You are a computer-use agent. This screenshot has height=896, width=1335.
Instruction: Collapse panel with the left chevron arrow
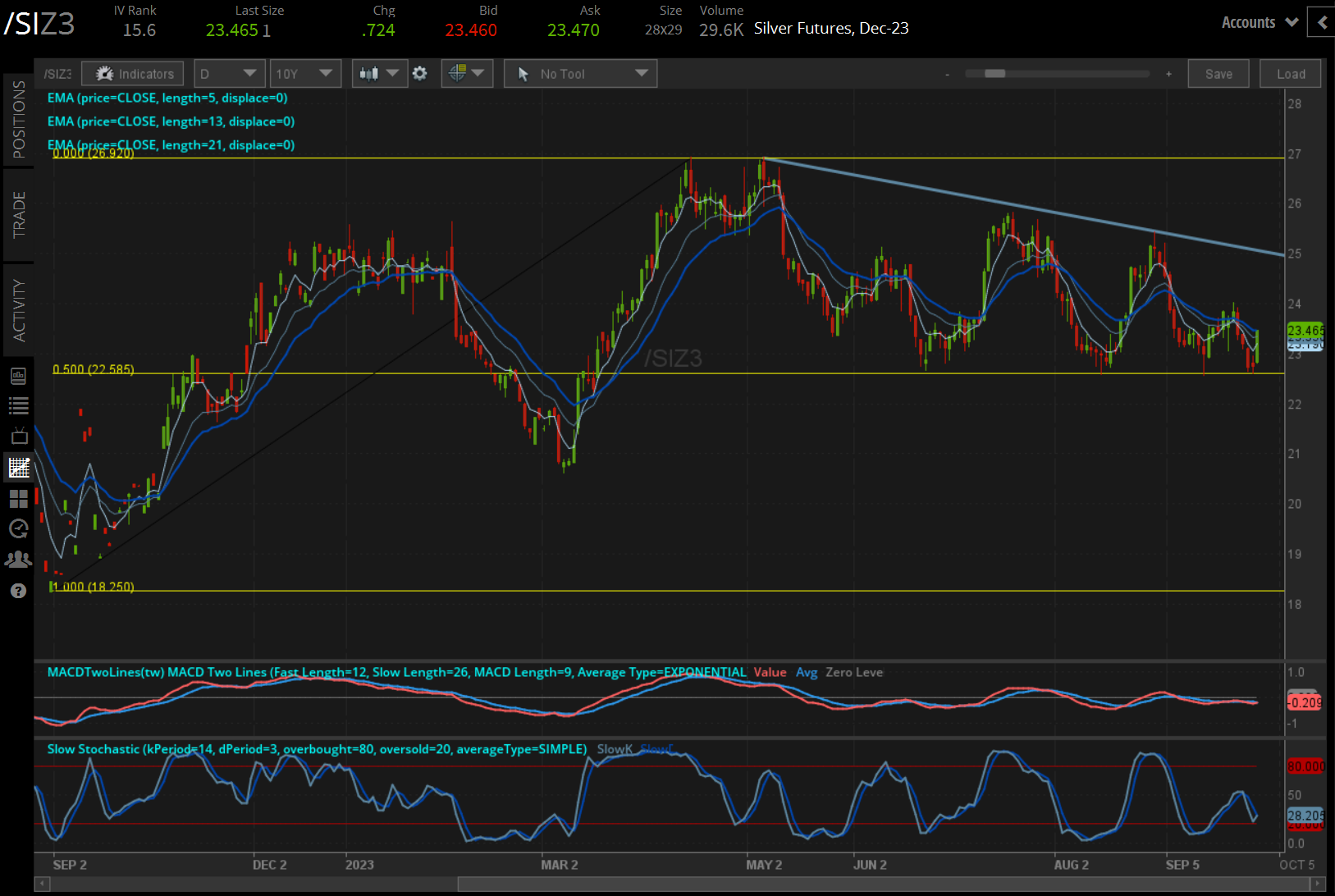[1321, 22]
